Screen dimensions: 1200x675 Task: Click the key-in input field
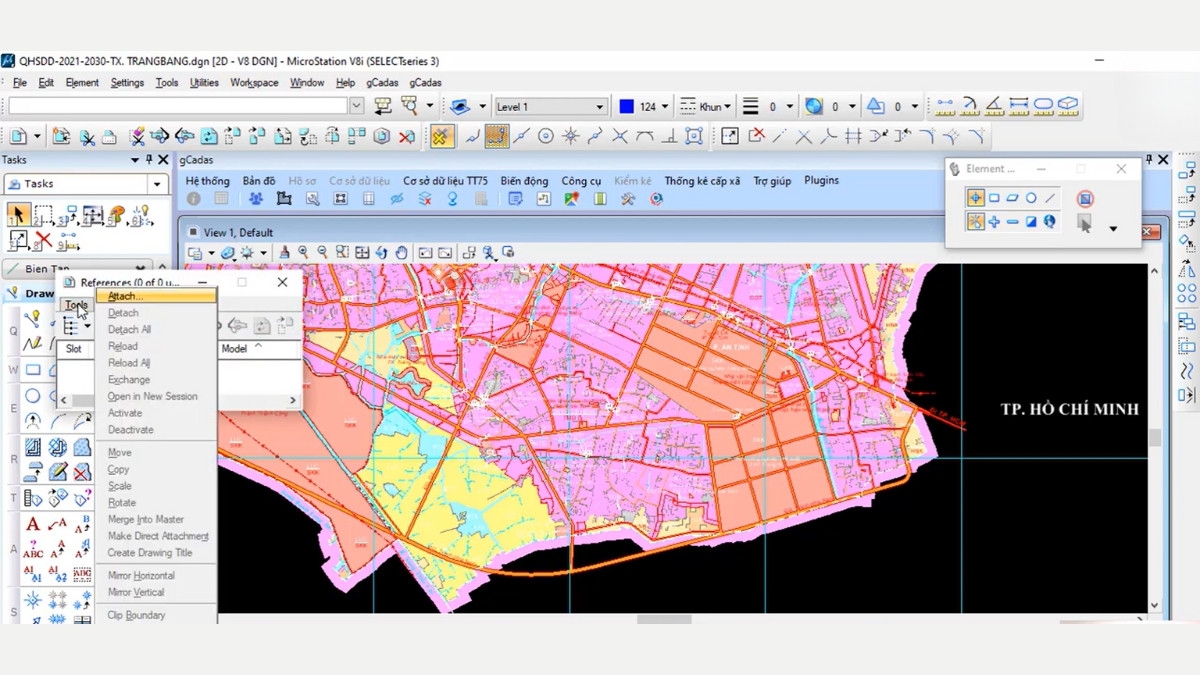pos(178,105)
